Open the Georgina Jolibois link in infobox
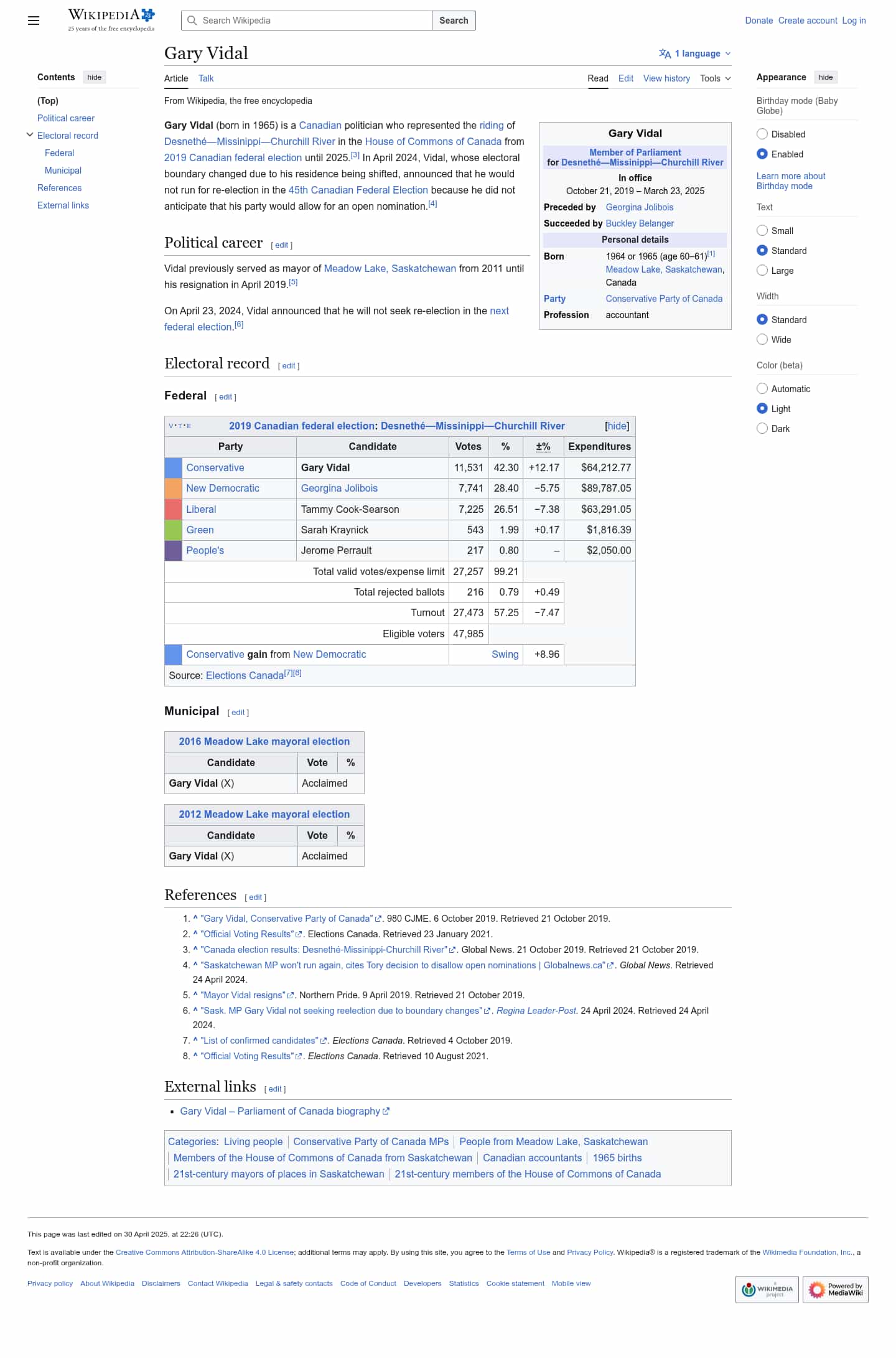The width and height of the screenshot is (896, 1358). click(x=640, y=207)
